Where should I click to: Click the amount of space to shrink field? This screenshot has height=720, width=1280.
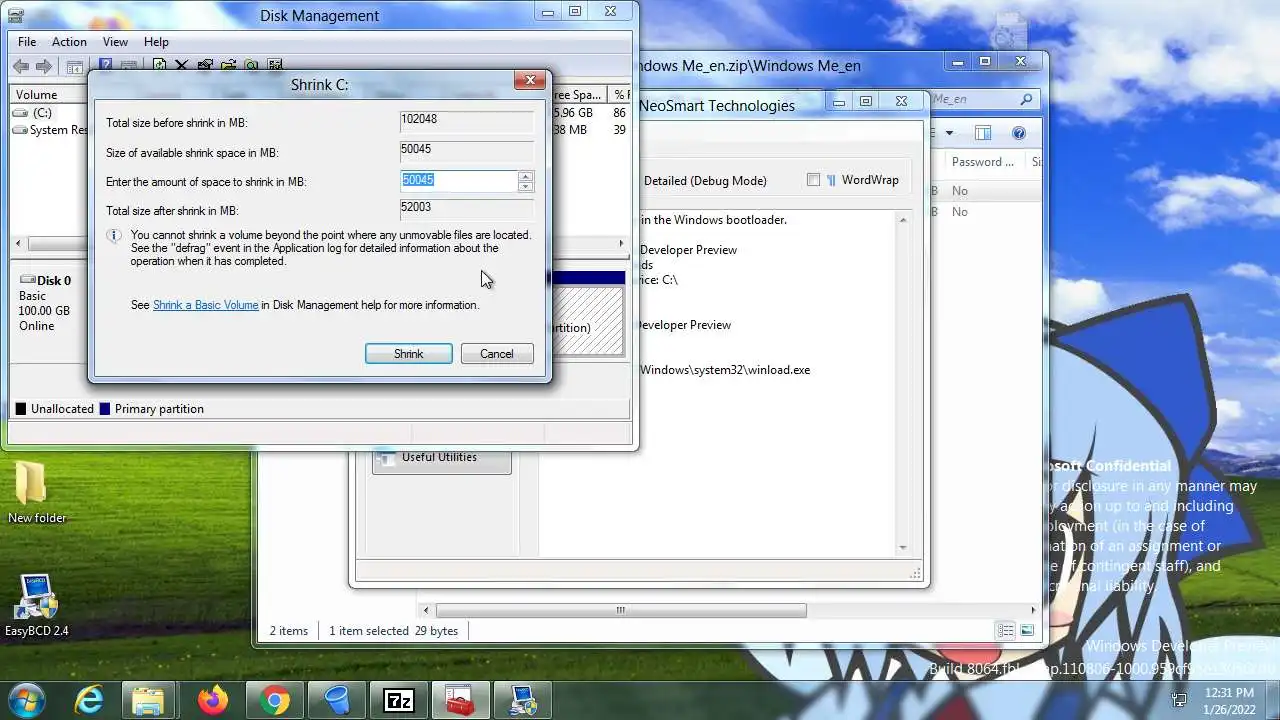(x=458, y=181)
